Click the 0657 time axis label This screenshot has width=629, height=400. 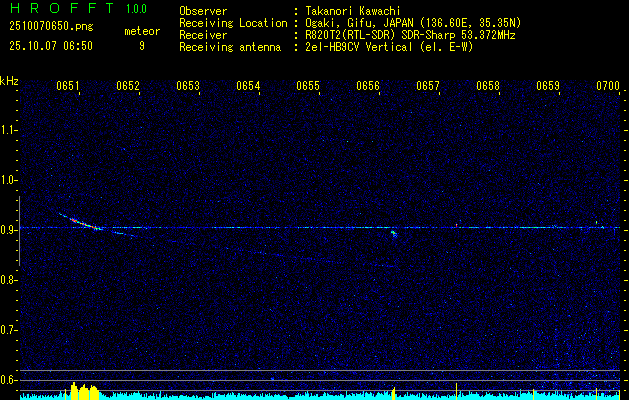tap(428, 86)
